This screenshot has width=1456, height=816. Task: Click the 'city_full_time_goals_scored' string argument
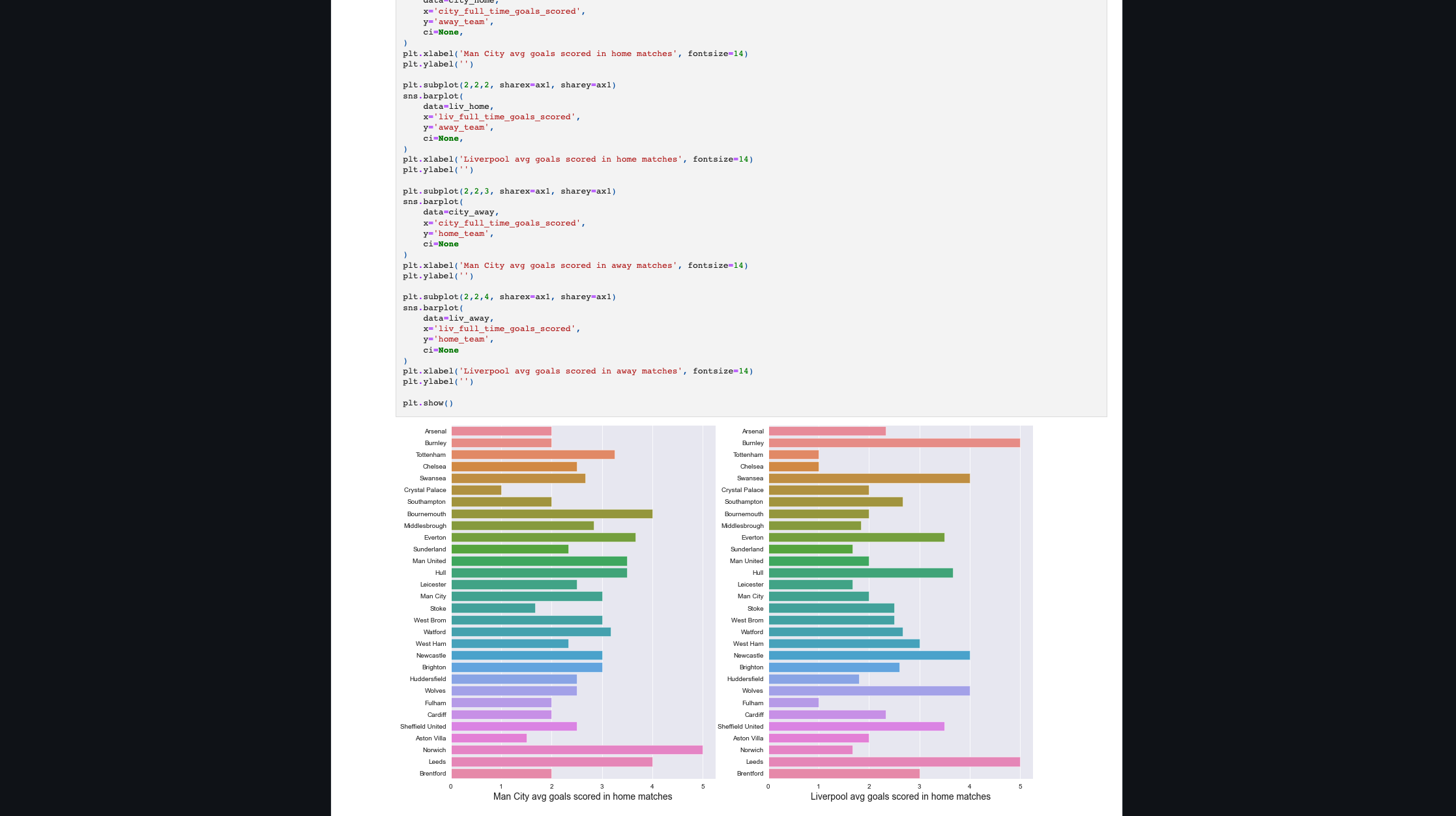tap(508, 11)
